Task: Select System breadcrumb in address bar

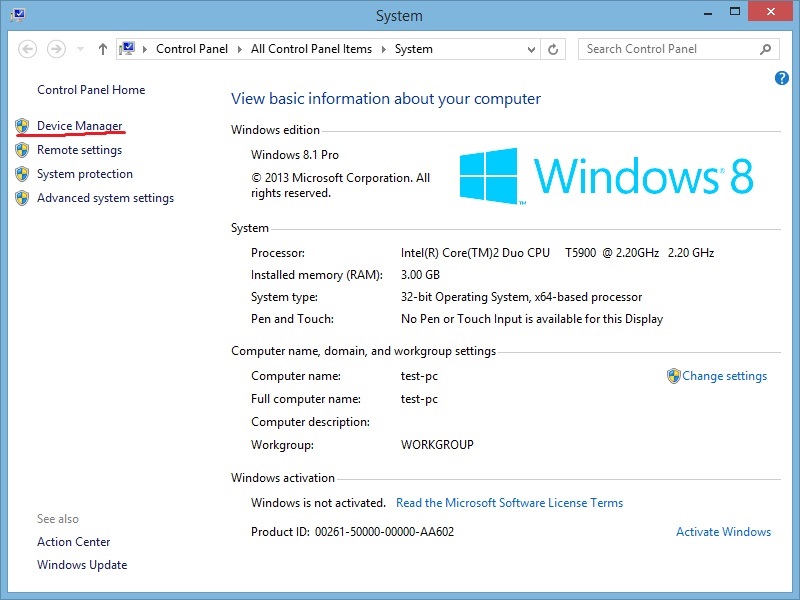Action: point(413,49)
